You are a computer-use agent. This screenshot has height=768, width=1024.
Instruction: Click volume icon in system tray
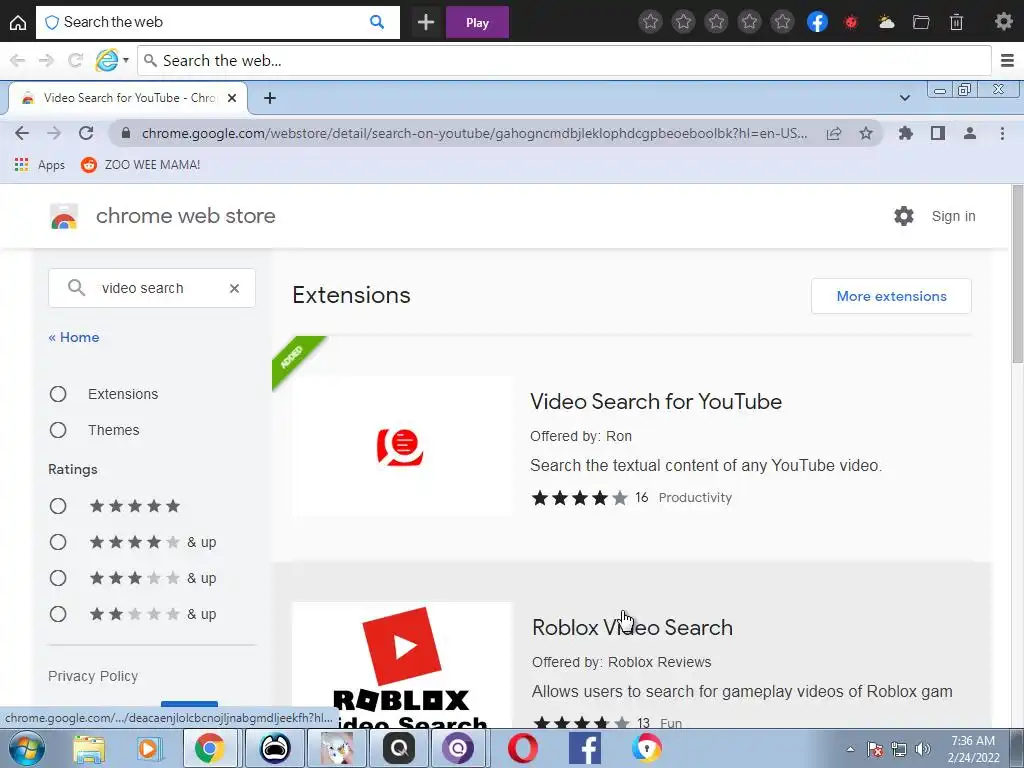[x=922, y=749]
